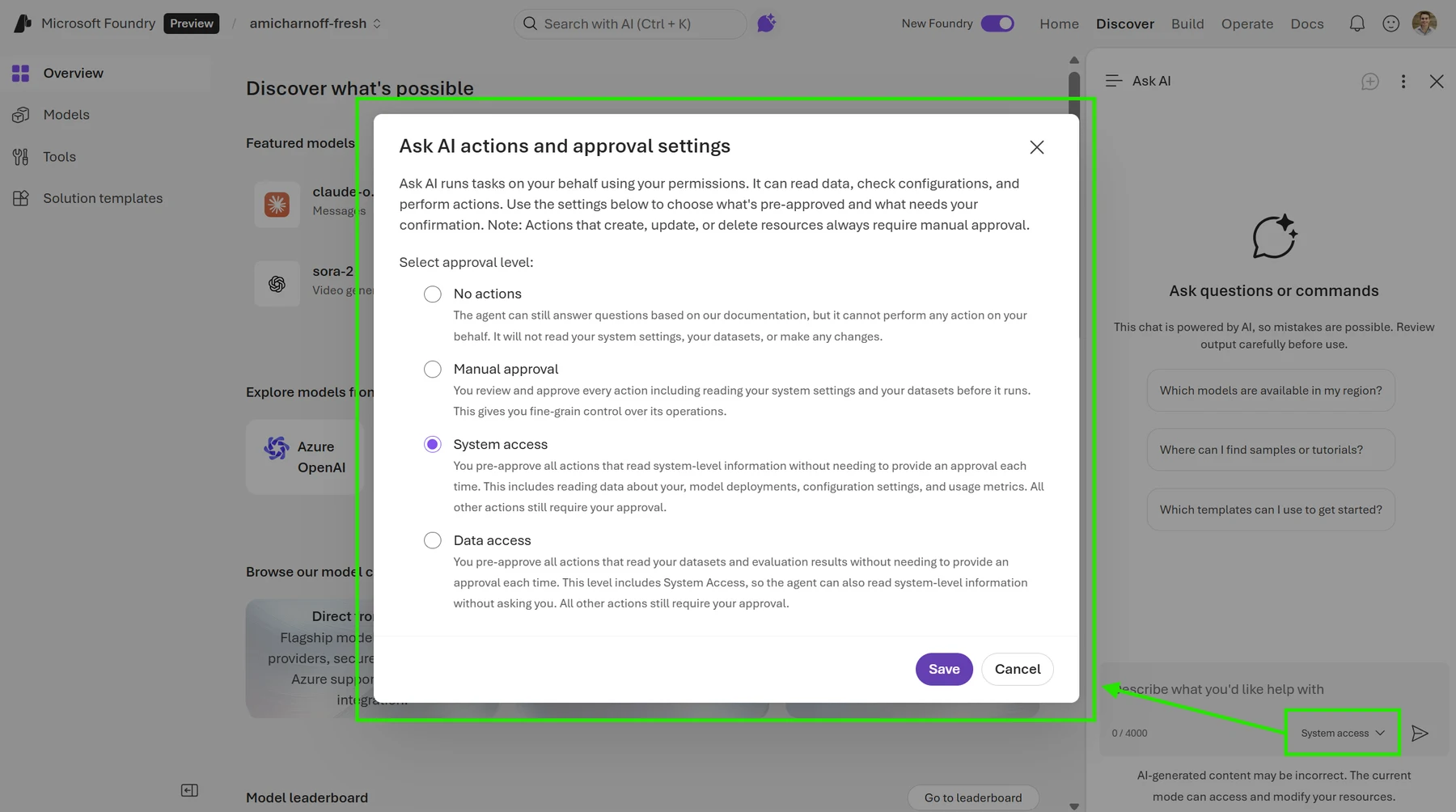Cancel the approval settings dialog

tap(1018, 669)
